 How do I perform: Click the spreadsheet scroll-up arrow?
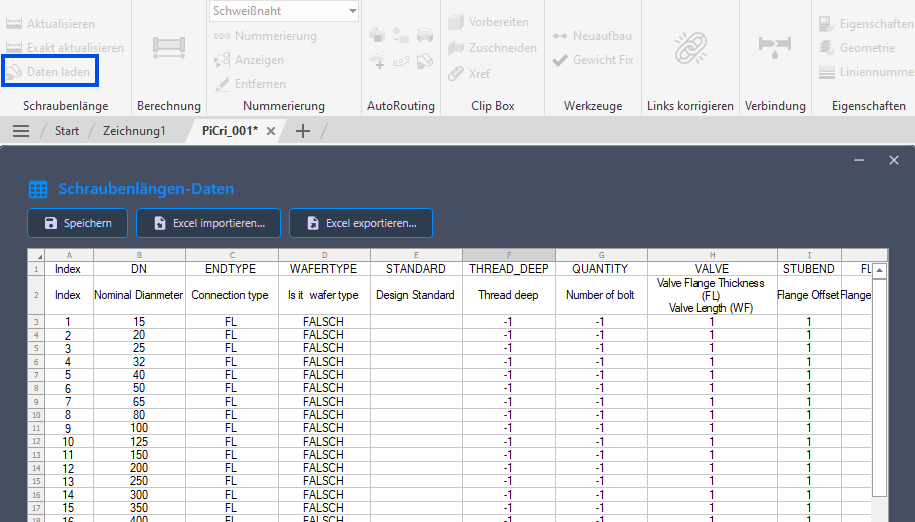tap(879, 271)
